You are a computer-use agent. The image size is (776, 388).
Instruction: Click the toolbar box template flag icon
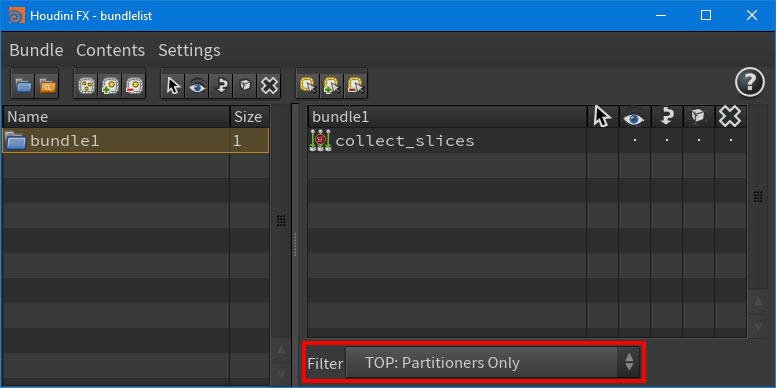(245, 87)
